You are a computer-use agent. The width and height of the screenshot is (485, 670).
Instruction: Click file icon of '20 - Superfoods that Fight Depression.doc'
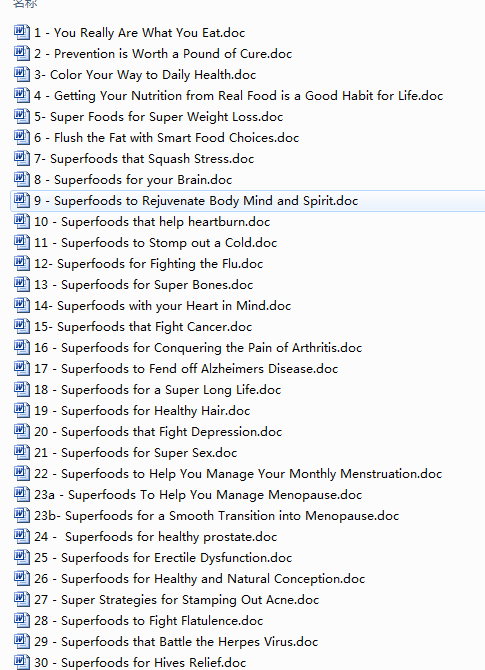22,431
